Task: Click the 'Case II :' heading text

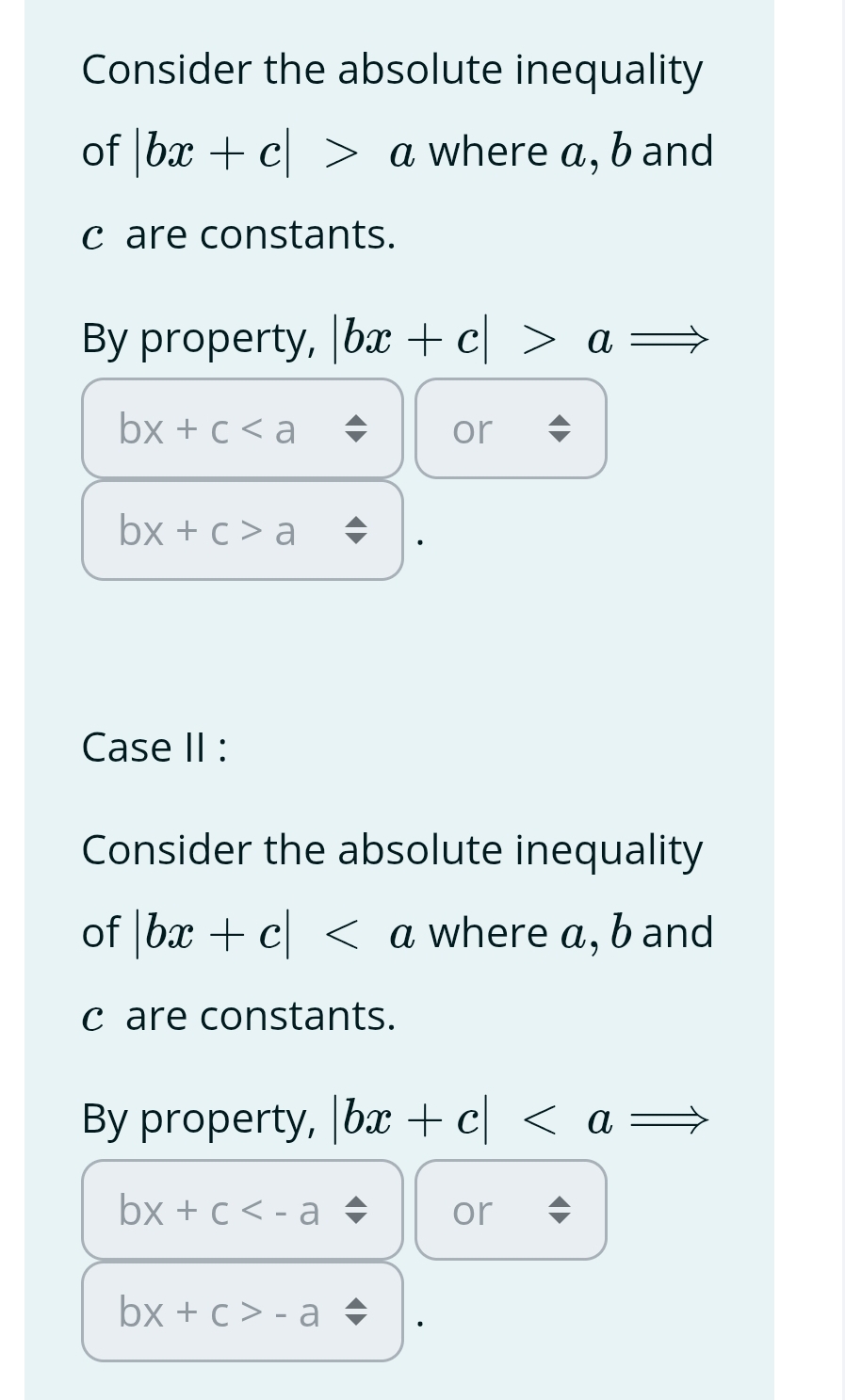Action: click(x=153, y=747)
